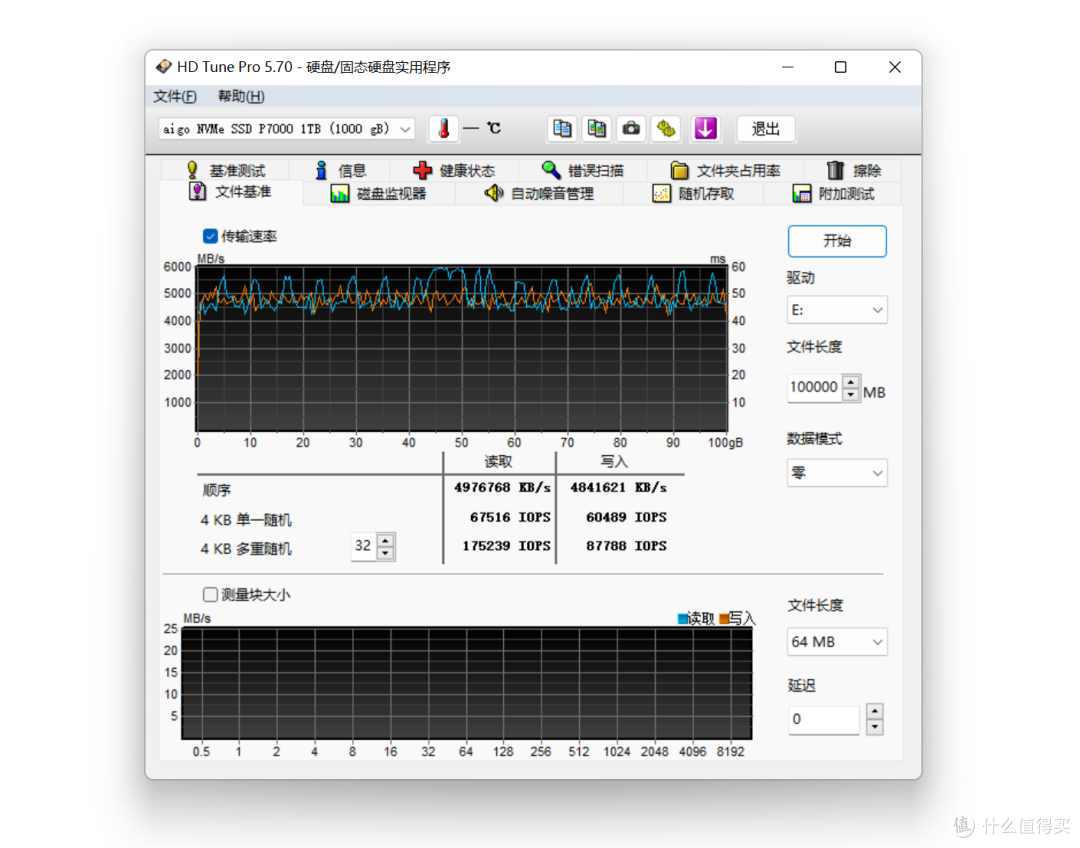Open the 驱动 E: dropdown
Viewport: 1080px width, 848px height.
837,310
